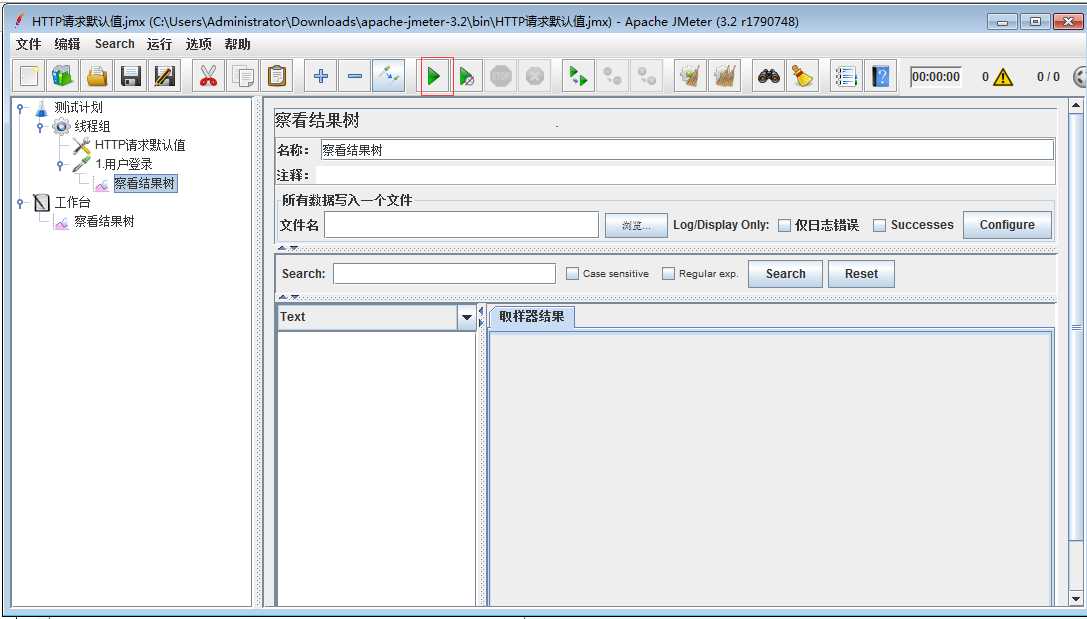The width and height of the screenshot is (1087, 619).
Task: Click Start without pauses icon
Action: tap(467, 76)
